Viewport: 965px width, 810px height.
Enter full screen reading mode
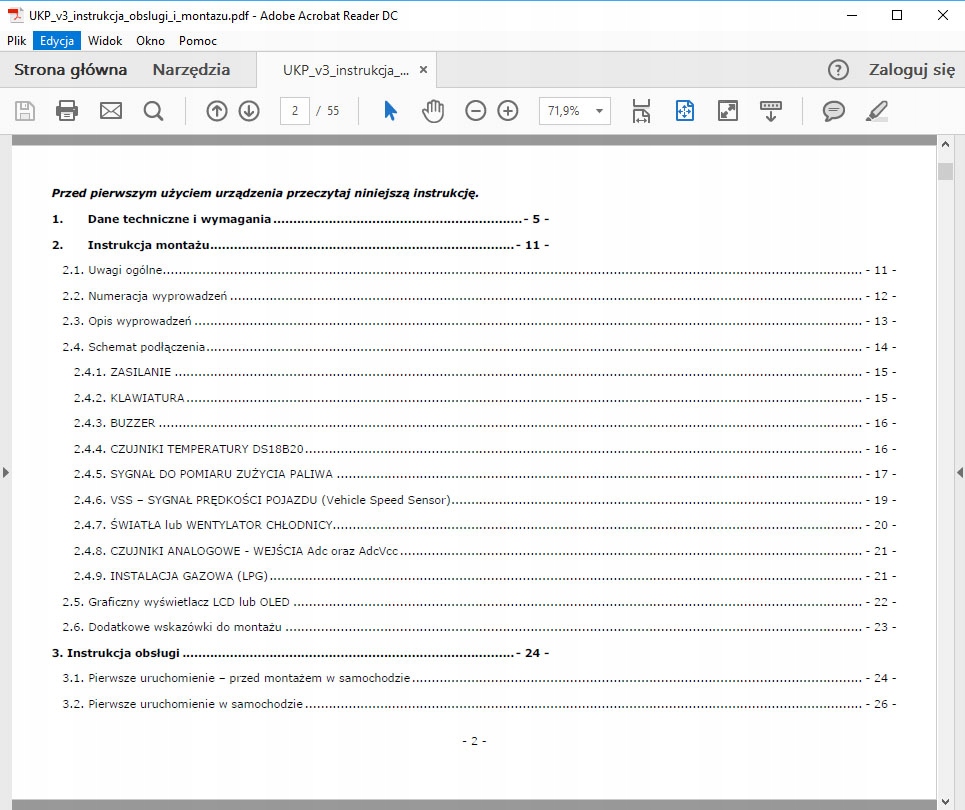(x=728, y=111)
